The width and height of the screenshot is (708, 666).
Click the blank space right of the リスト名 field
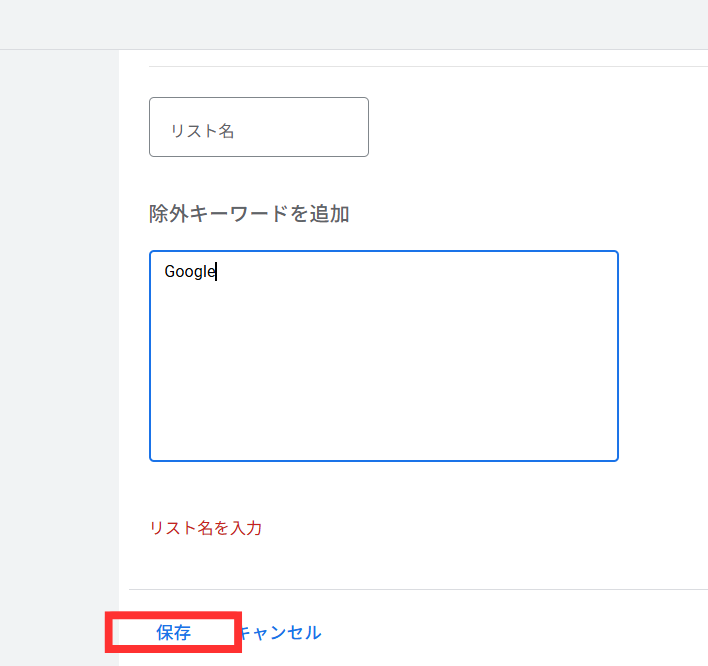point(537,127)
